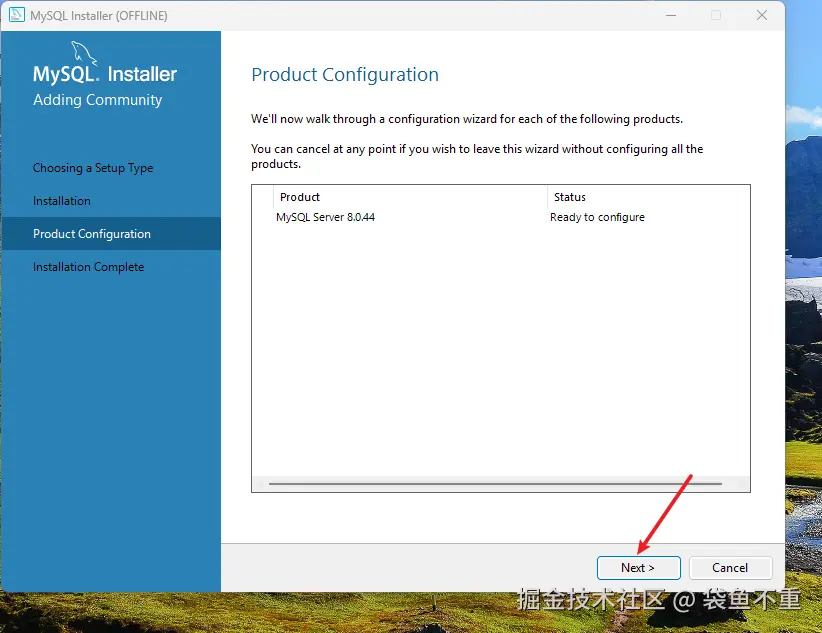Click the Next > button
This screenshot has width=822, height=633.
[639, 568]
